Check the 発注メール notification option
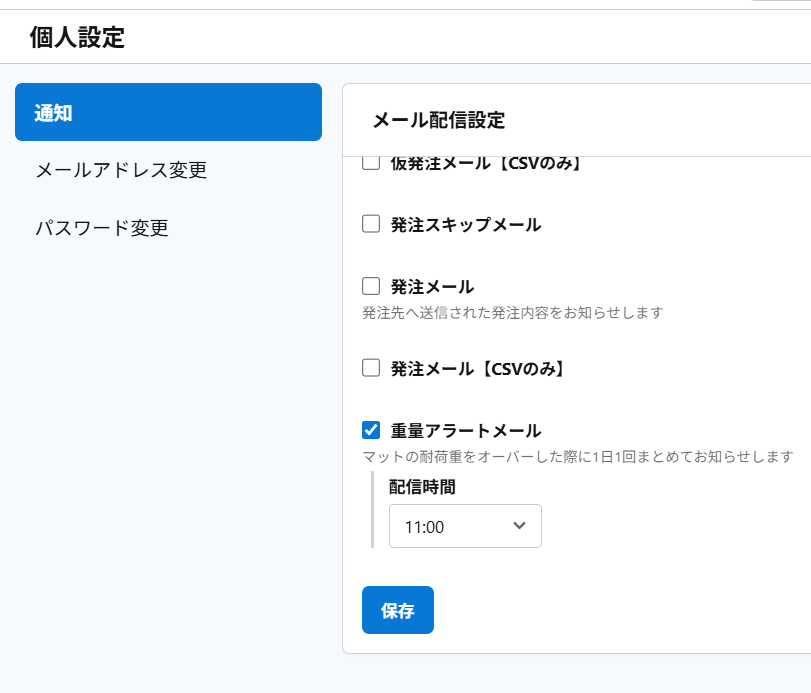 tap(371, 286)
